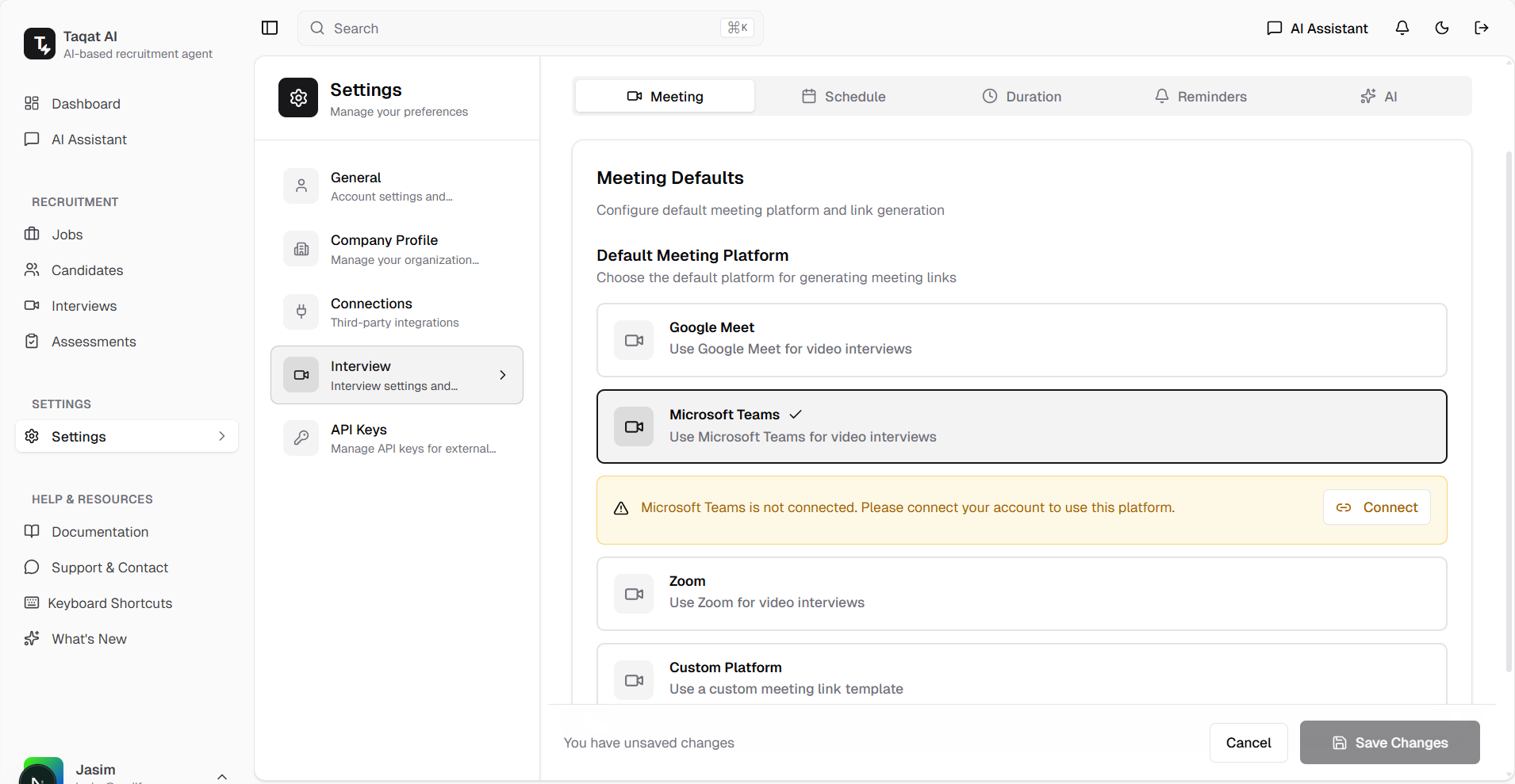Switch to the Schedule tab
This screenshot has height=784, width=1515.
[843, 96]
